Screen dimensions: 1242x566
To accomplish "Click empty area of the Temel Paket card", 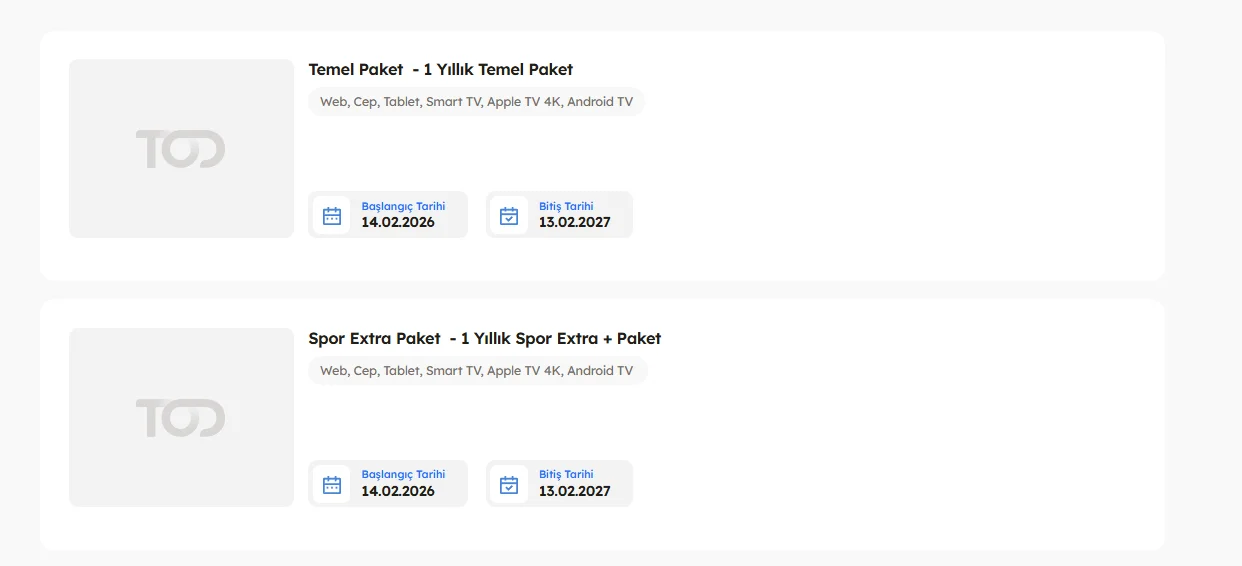I will [x=900, y=160].
